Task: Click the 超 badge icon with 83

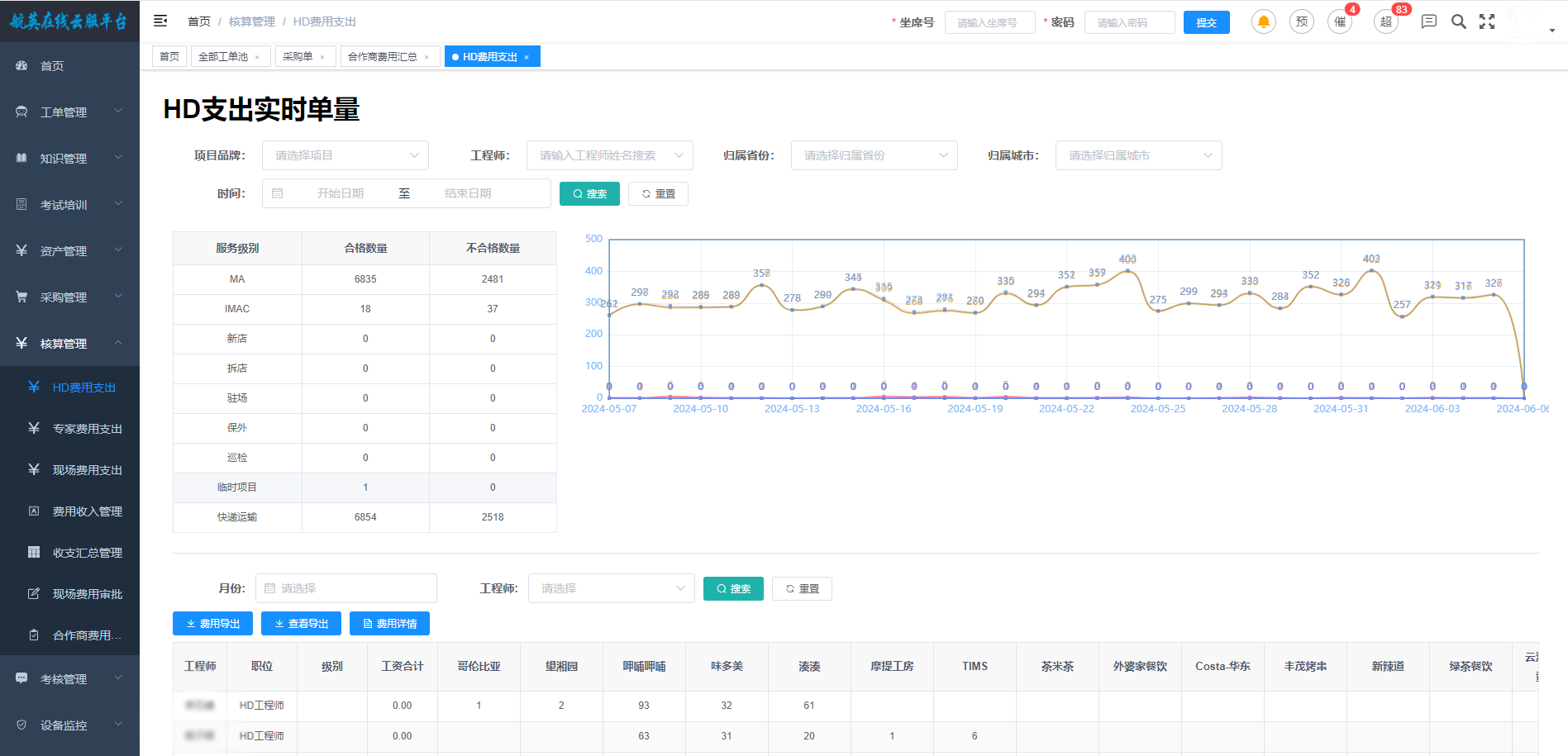Action: 1386,22
